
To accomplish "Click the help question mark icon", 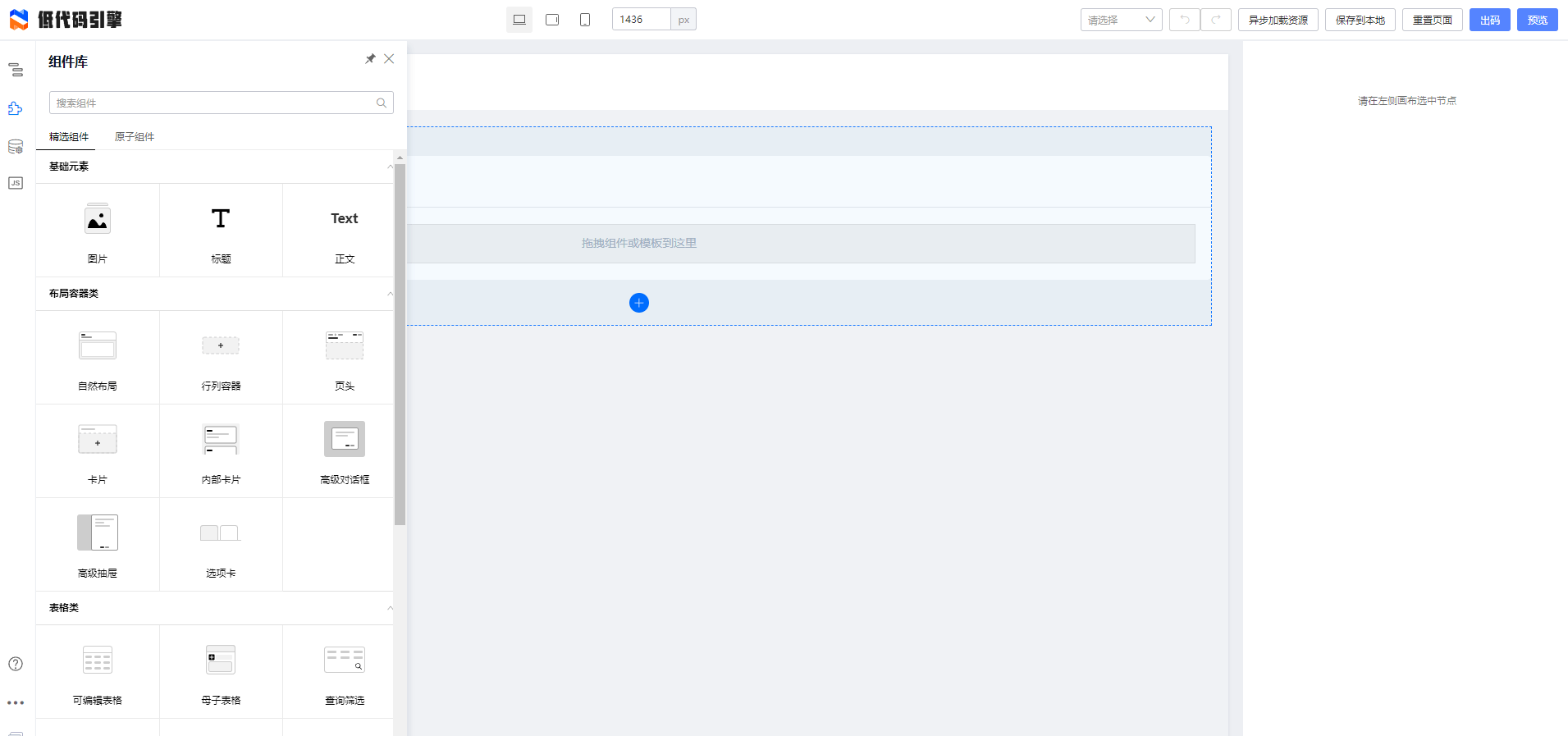I will click(16, 664).
